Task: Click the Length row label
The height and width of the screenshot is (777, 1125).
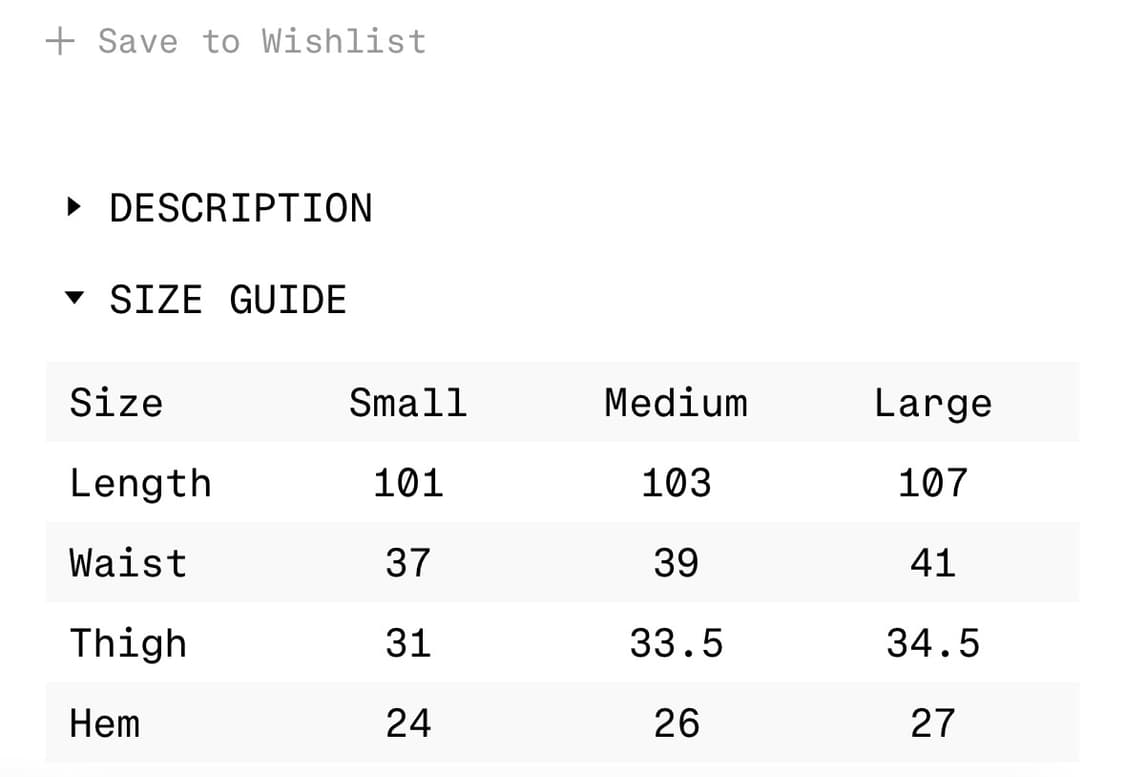Action: (x=140, y=484)
